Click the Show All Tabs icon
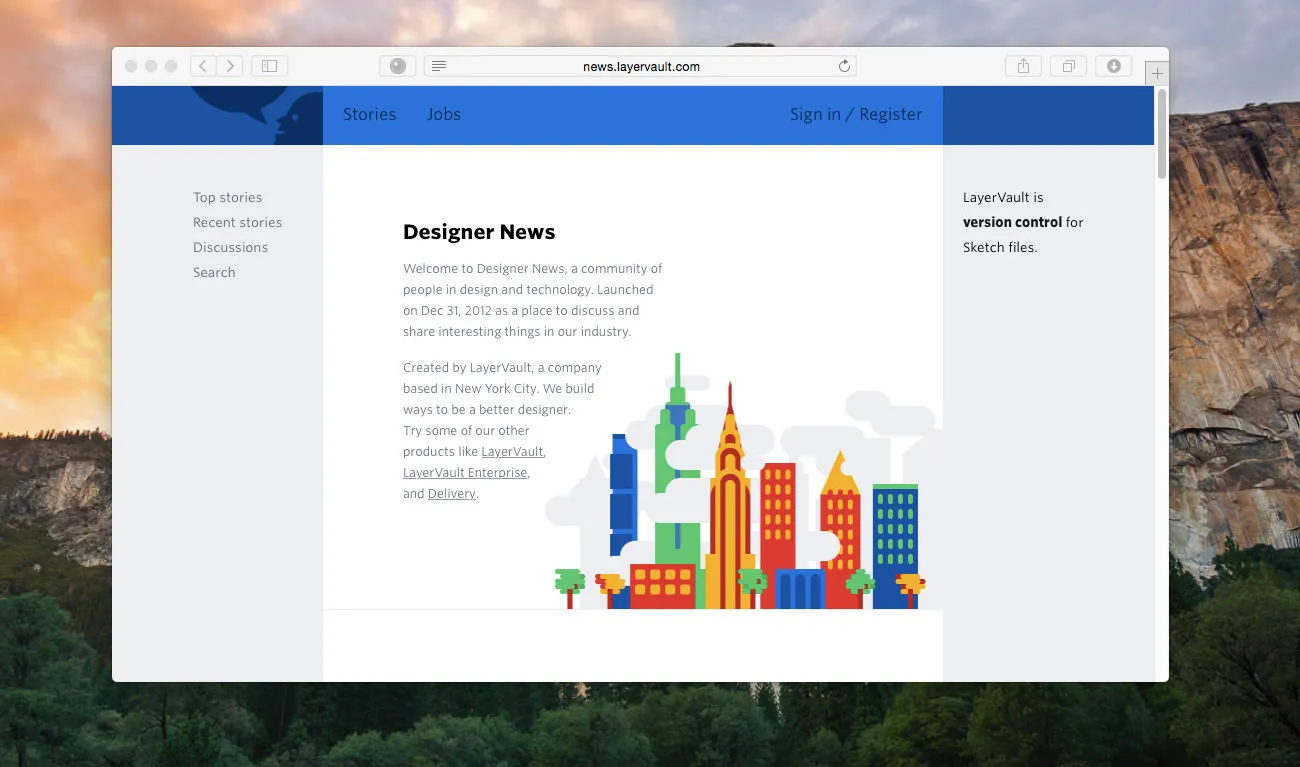Viewport: 1300px width, 767px height. [1068, 65]
